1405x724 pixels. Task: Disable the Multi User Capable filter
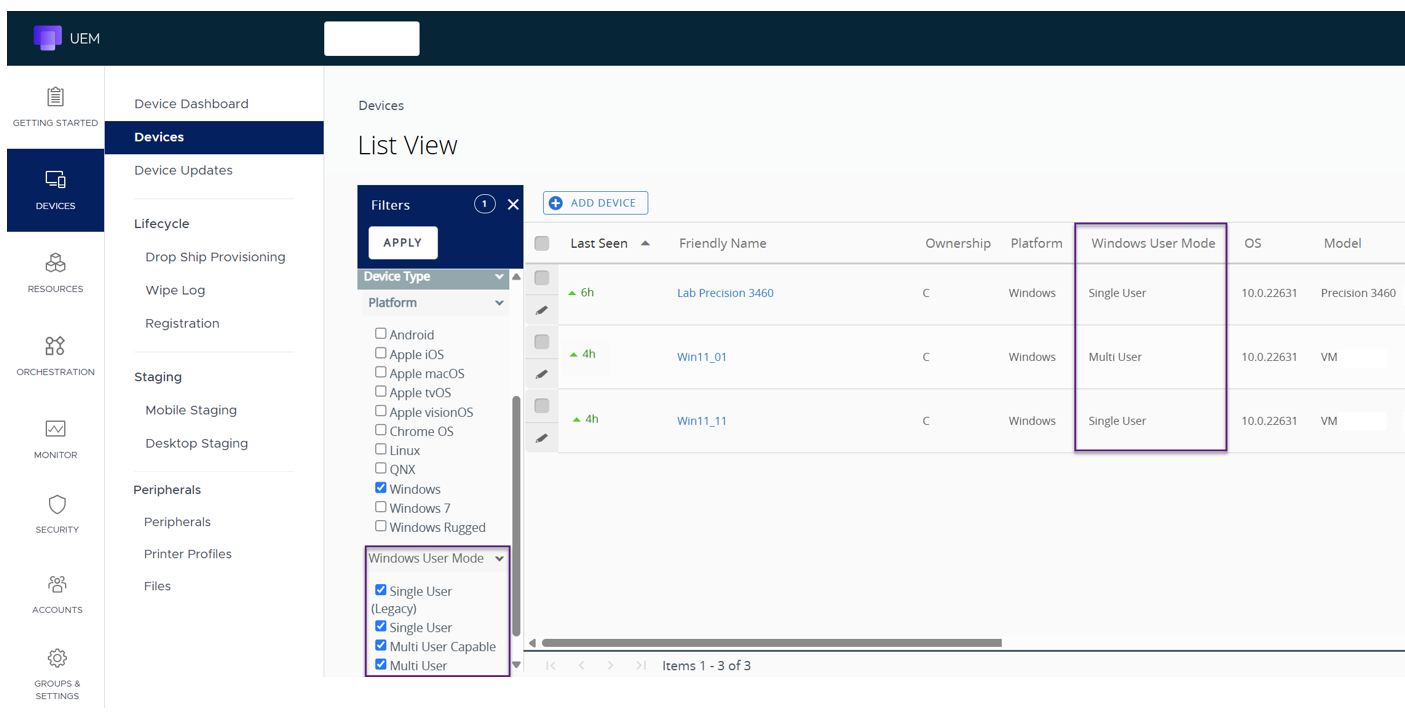pyautogui.click(x=381, y=645)
